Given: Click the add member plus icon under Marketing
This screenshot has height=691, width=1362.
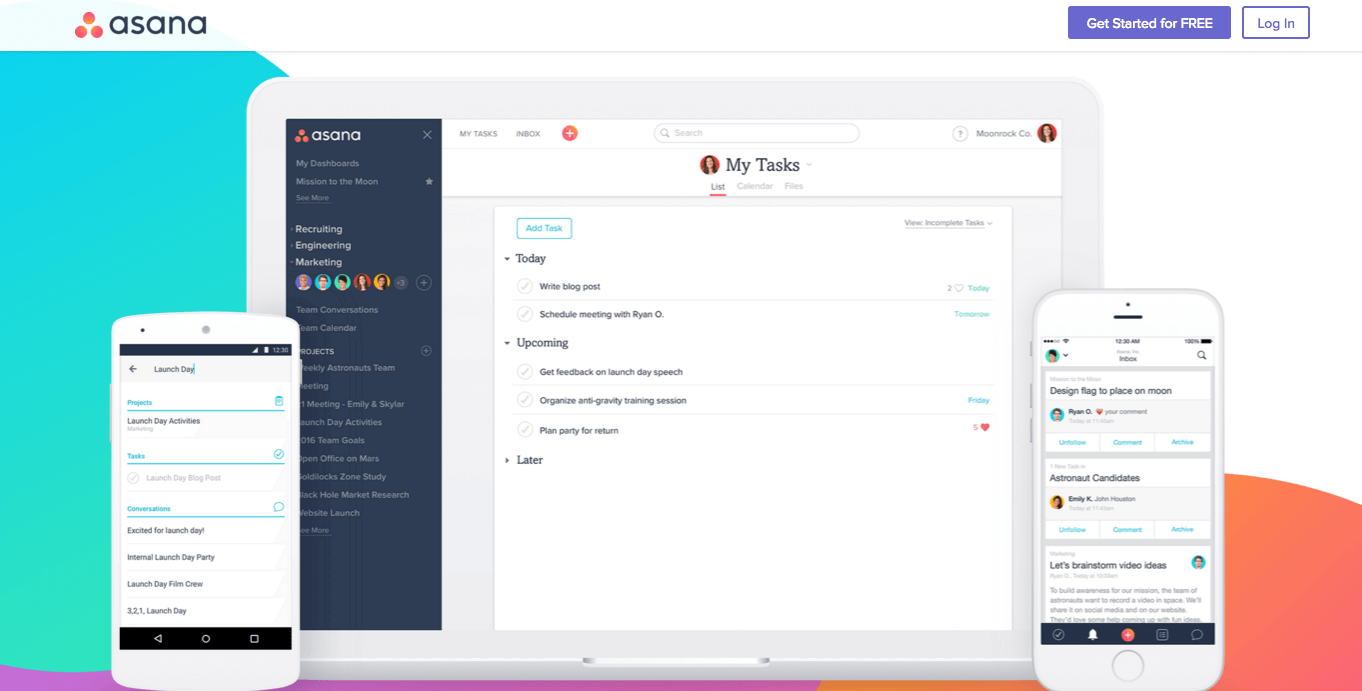Looking at the screenshot, I should coord(424,283).
